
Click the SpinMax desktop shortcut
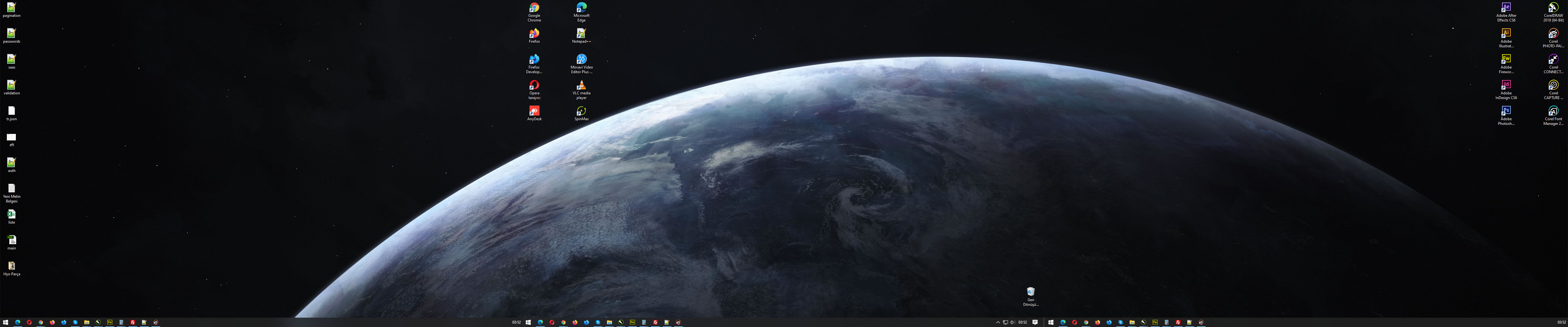(x=581, y=113)
